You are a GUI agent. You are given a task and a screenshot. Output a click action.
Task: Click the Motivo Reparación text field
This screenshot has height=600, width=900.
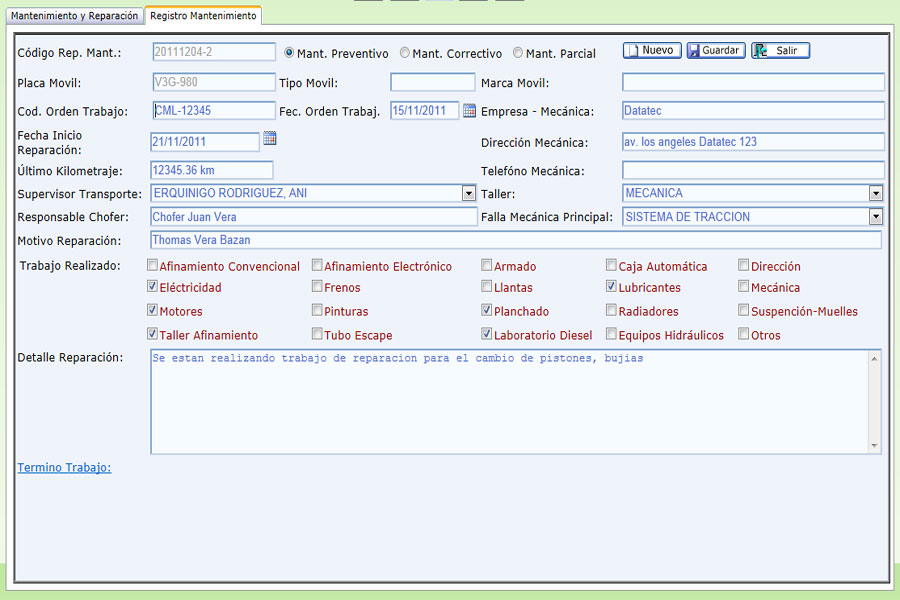(515, 240)
